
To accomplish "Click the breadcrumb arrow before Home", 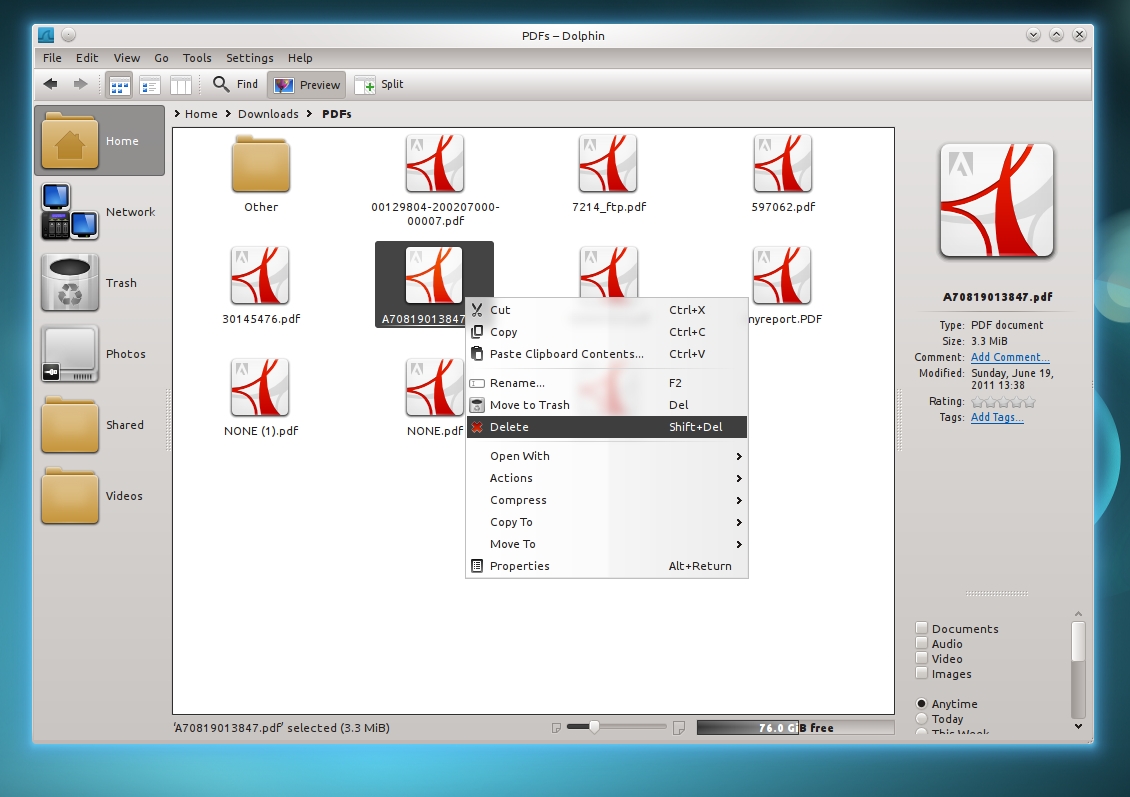I will pyautogui.click(x=177, y=114).
